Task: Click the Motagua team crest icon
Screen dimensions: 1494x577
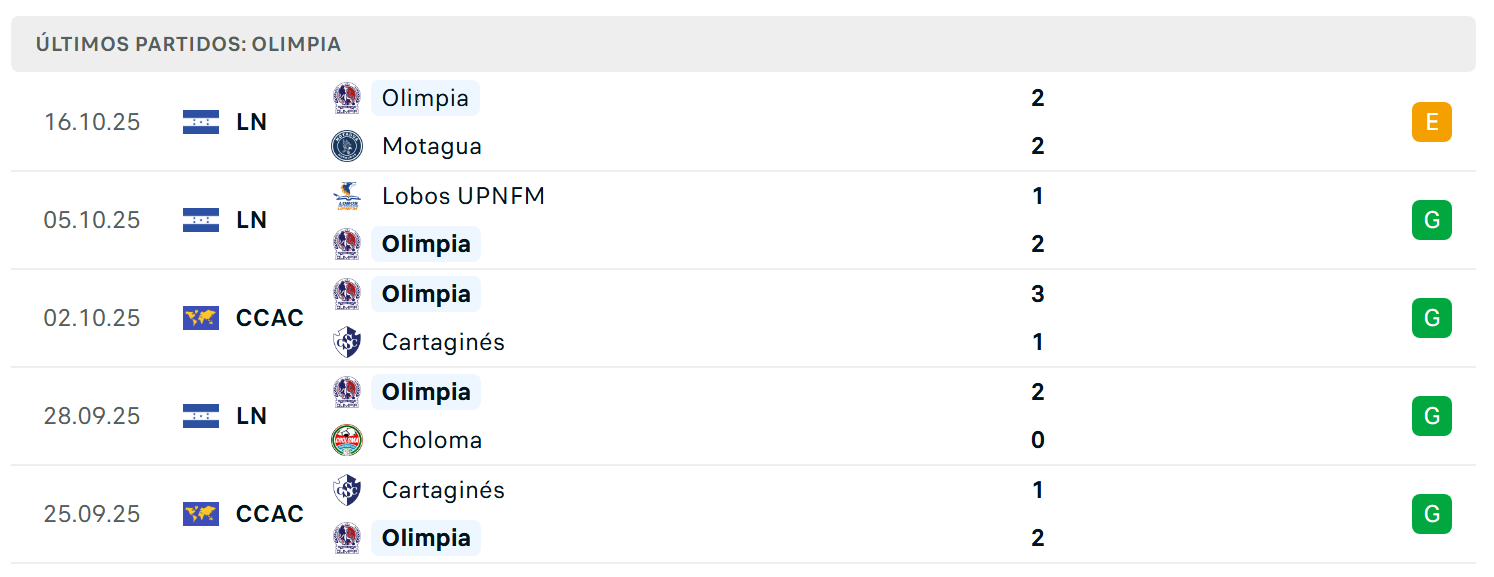Action: pos(347,146)
